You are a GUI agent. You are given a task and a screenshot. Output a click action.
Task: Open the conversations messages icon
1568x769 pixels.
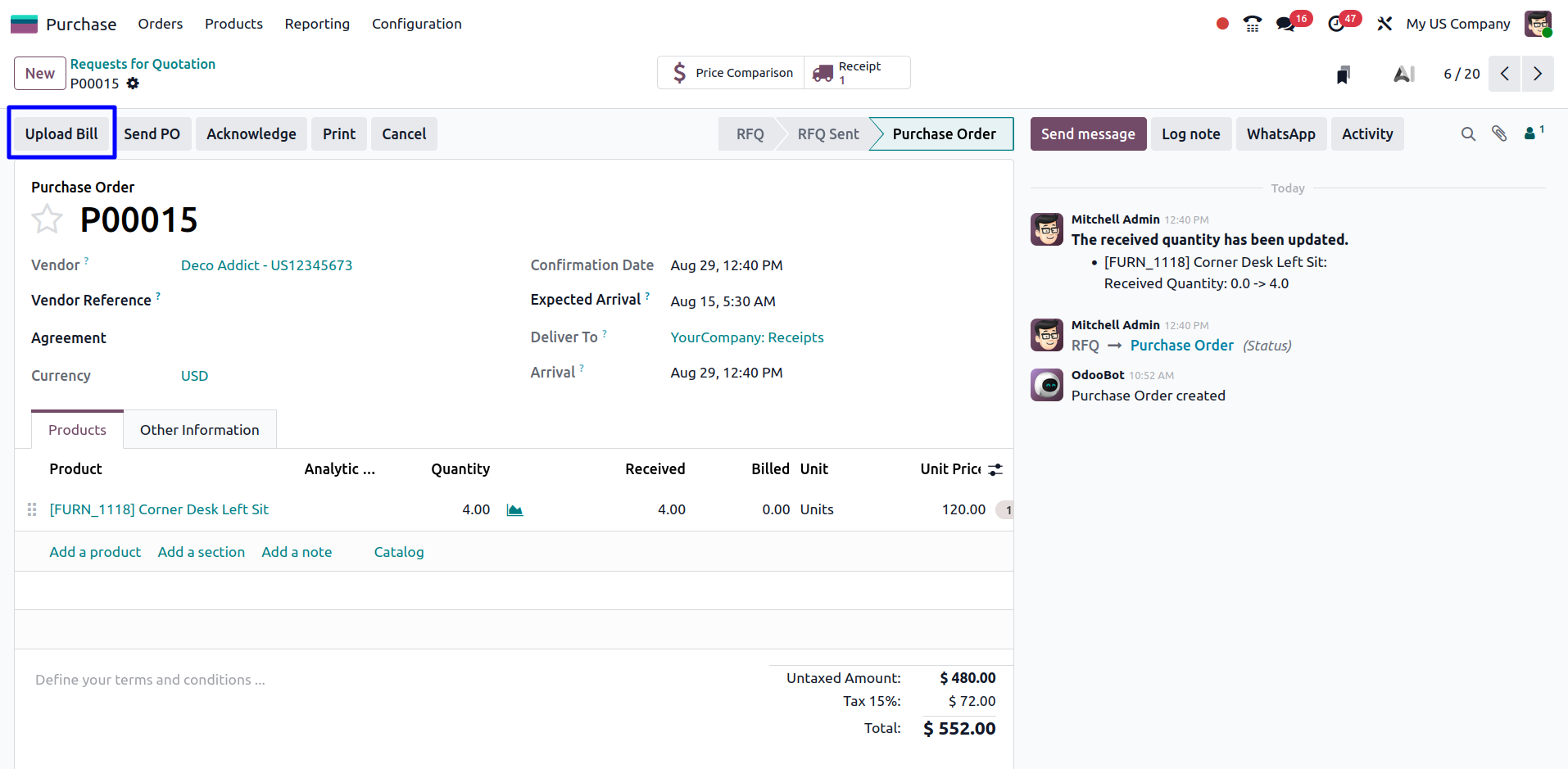1286,24
